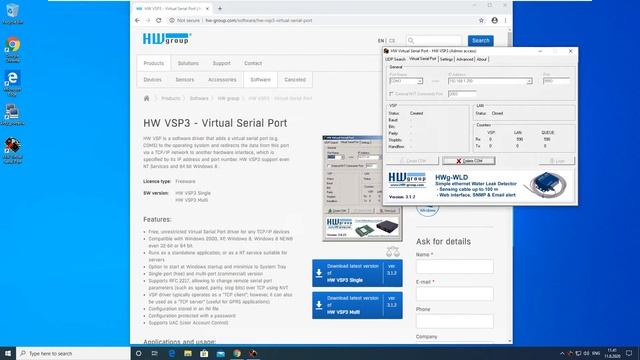Toggle External NVT Commands Port checkbox
This screenshot has width=640, height=360.
(391, 94)
